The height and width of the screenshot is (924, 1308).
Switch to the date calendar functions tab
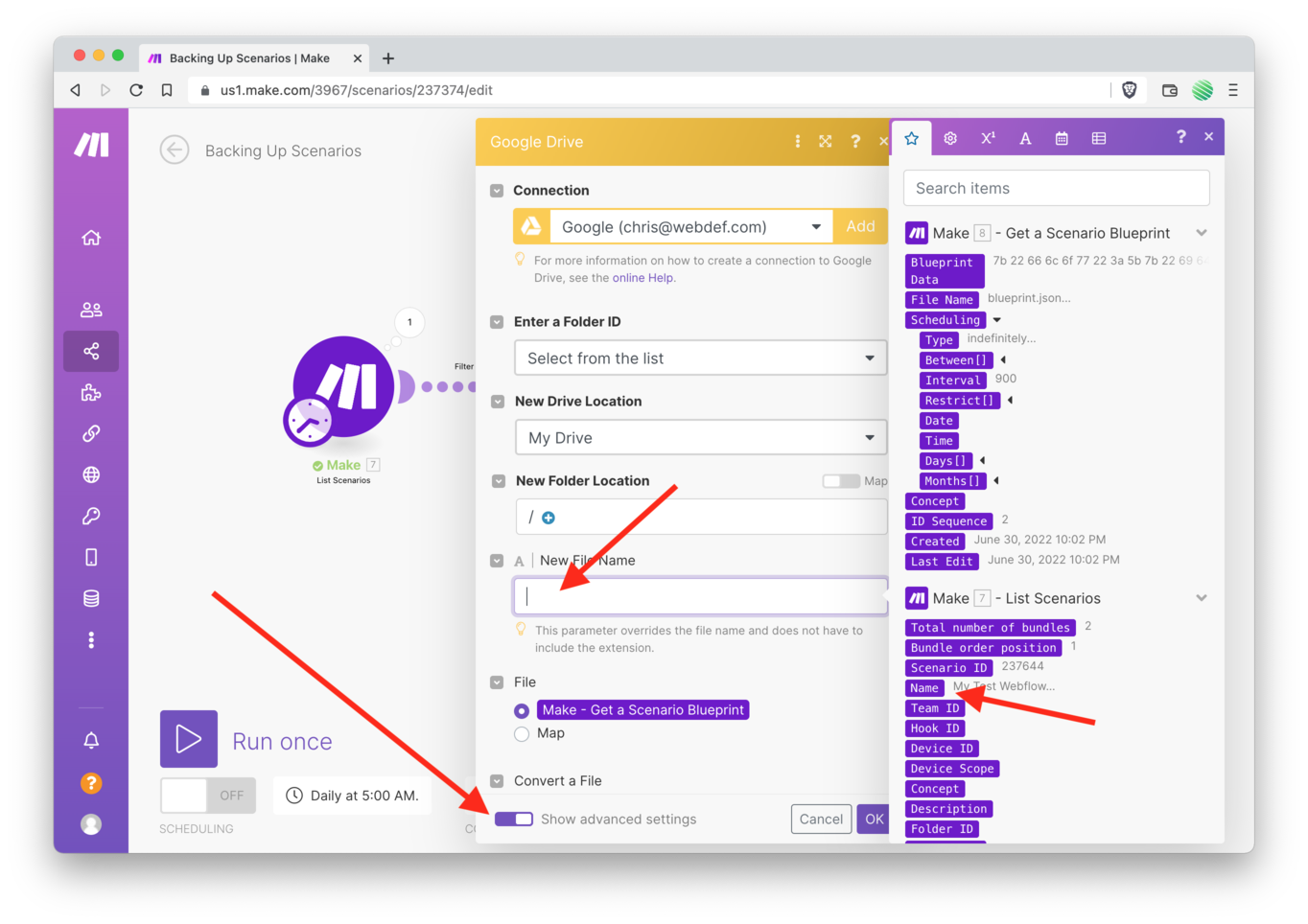coord(1062,138)
